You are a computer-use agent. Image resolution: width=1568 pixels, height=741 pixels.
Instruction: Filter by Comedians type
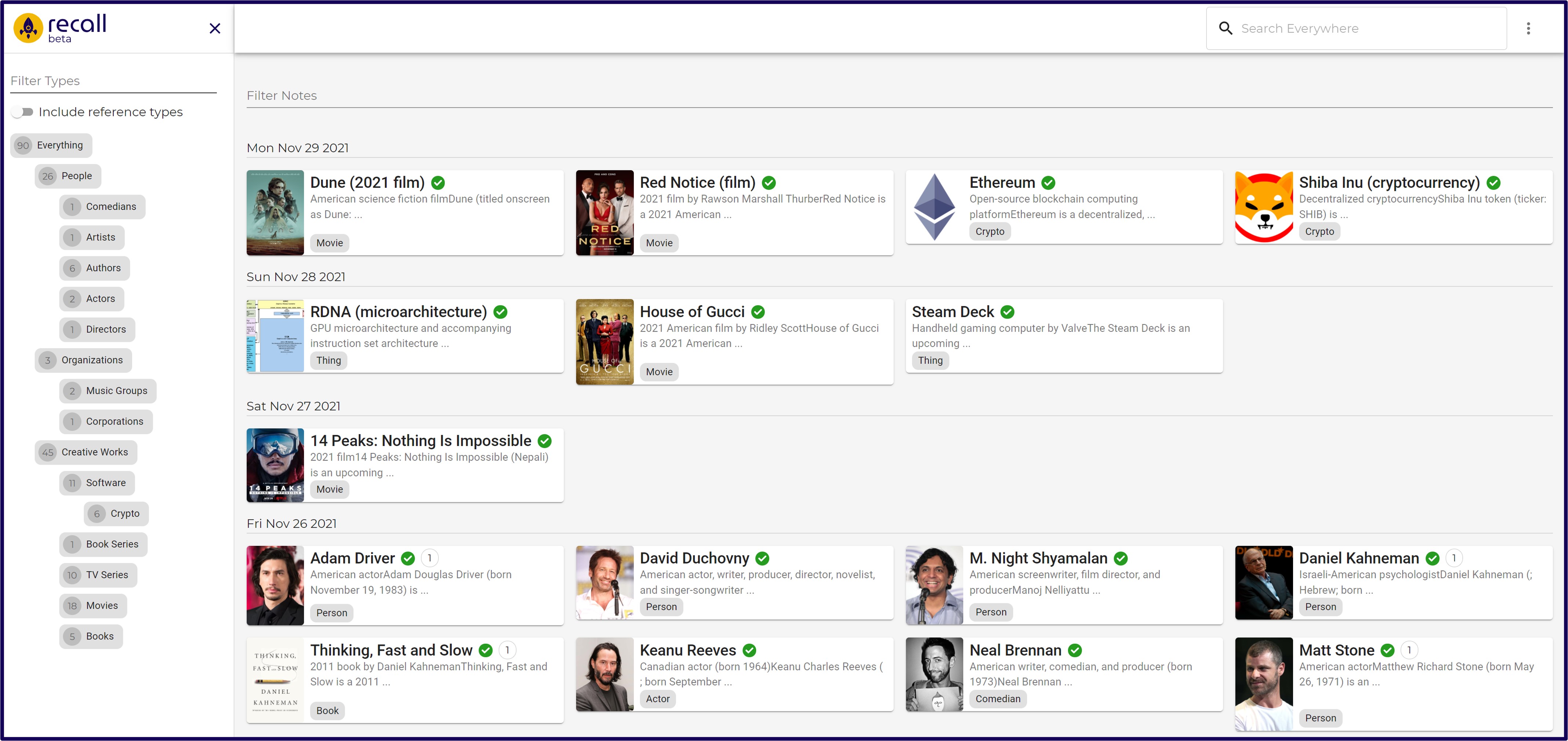(102, 207)
